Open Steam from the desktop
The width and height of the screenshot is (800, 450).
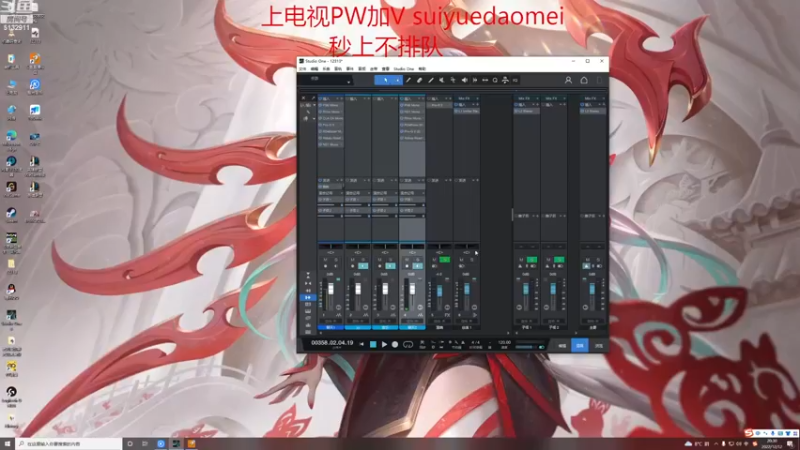tap(11, 214)
